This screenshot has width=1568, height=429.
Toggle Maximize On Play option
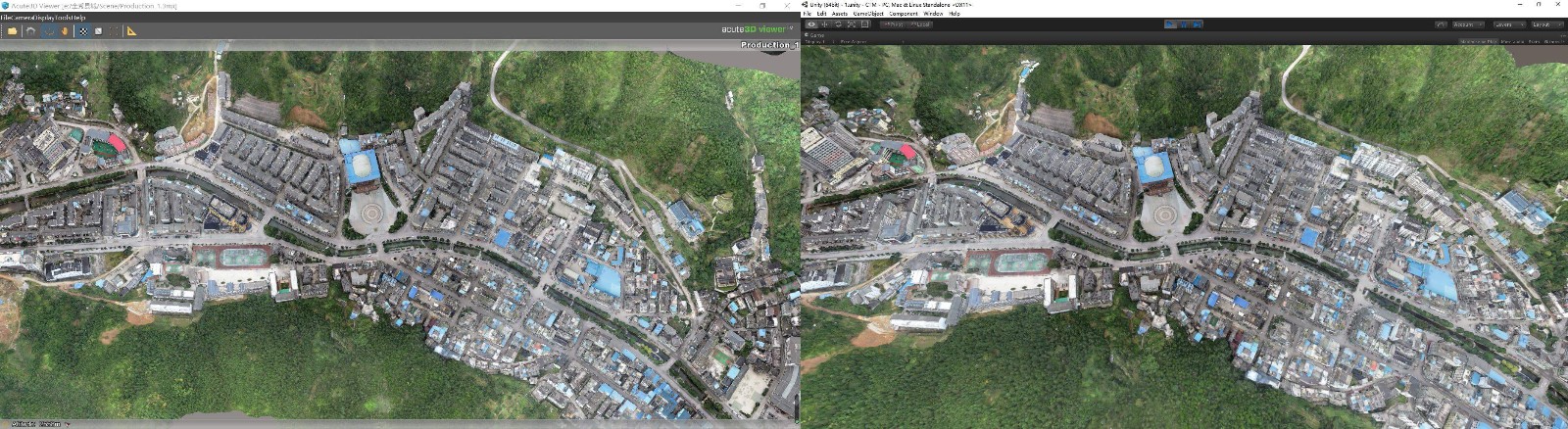tap(1478, 42)
